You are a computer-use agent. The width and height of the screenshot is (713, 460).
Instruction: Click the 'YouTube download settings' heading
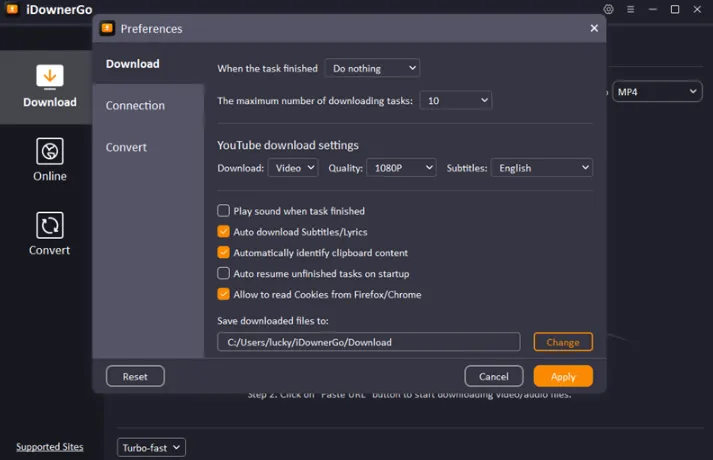coord(288,145)
